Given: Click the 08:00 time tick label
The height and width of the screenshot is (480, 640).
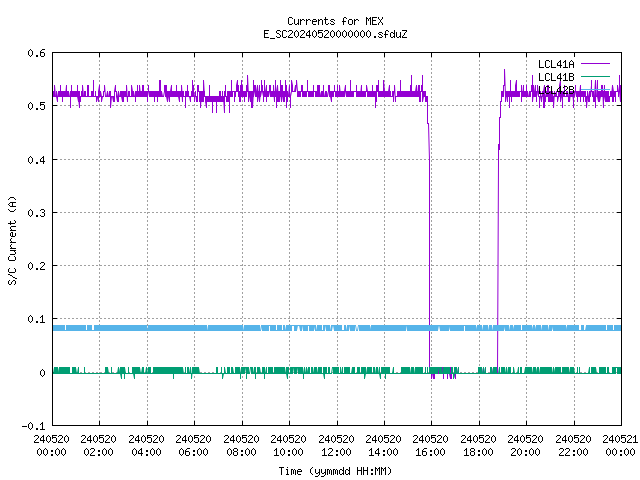Looking at the screenshot, I should tap(241, 452).
